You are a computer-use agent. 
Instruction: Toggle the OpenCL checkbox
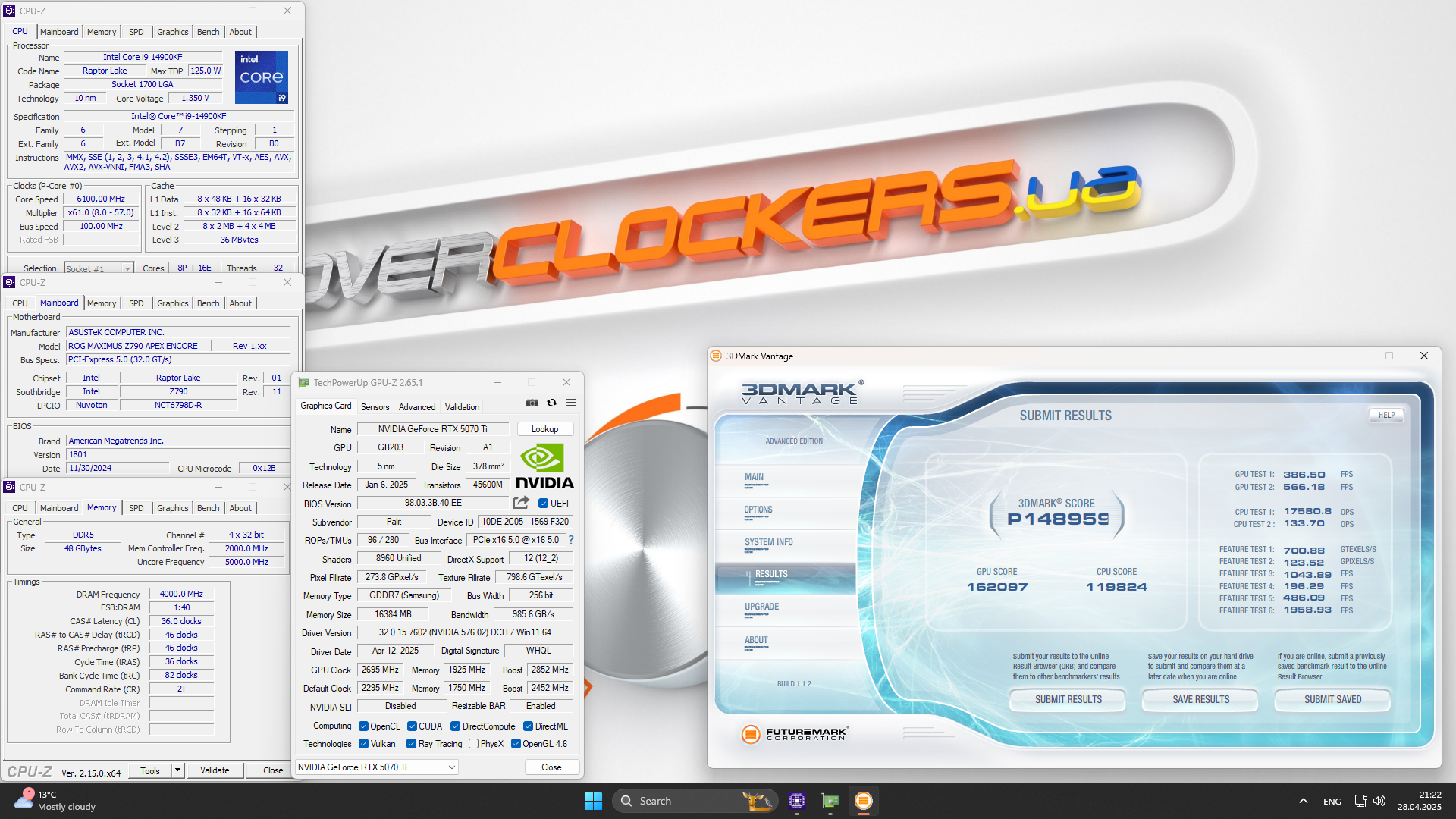tap(363, 726)
